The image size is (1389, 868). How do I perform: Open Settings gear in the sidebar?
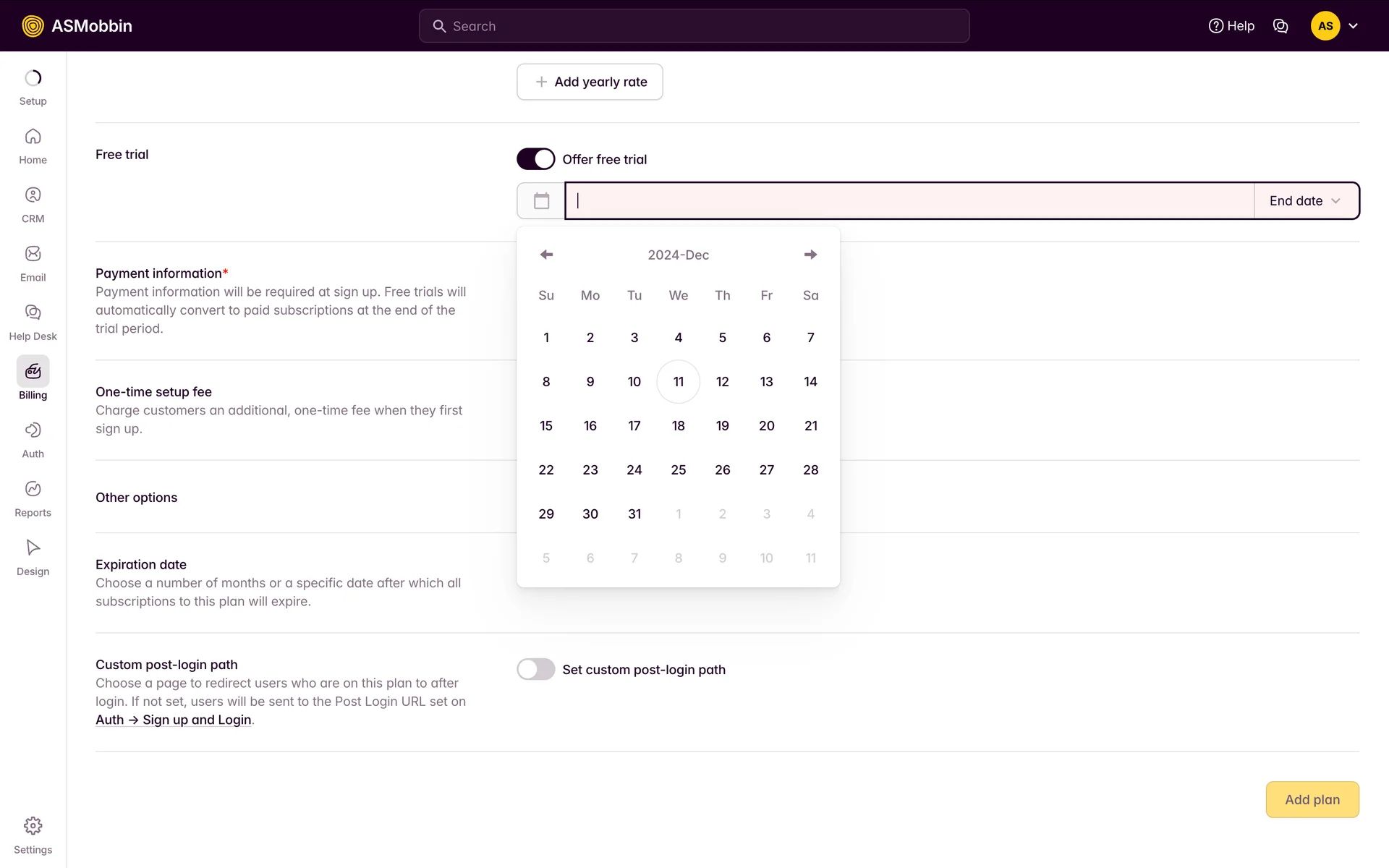(x=33, y=835)
